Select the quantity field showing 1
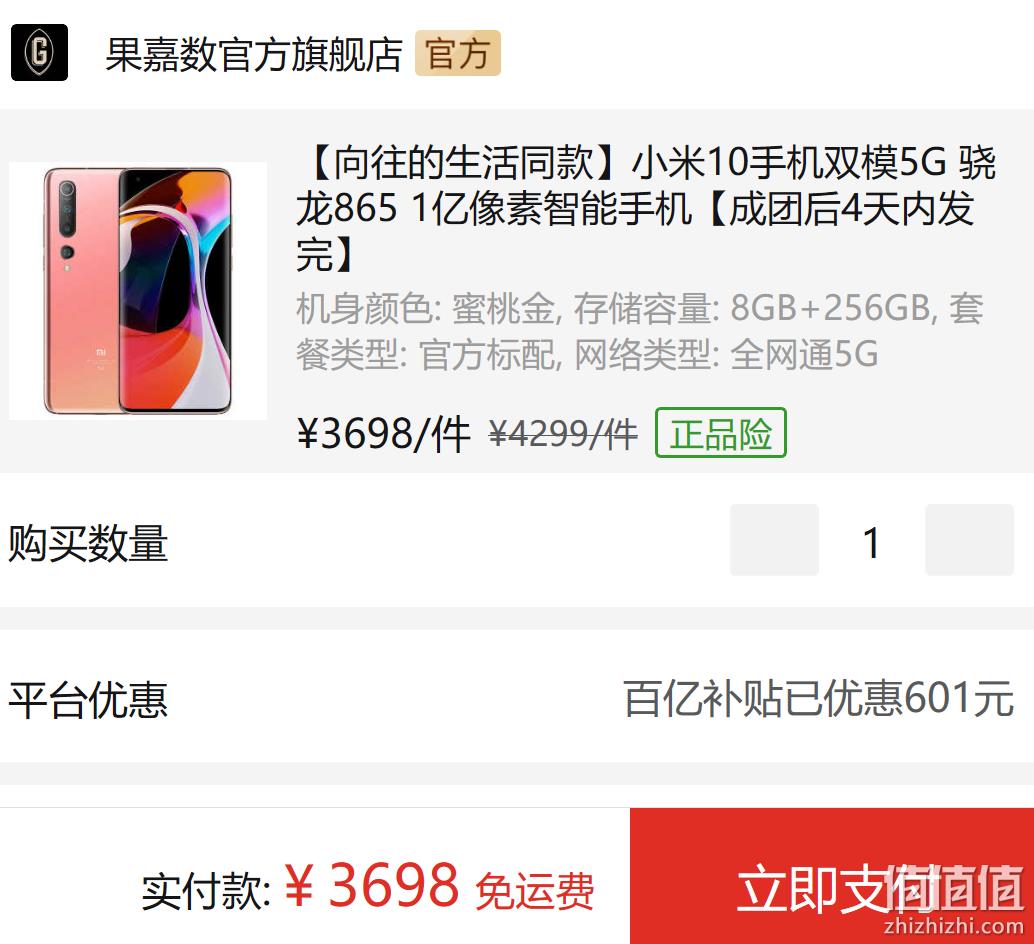Viewport: 1034px width, 944px height. tap(872, 543)
